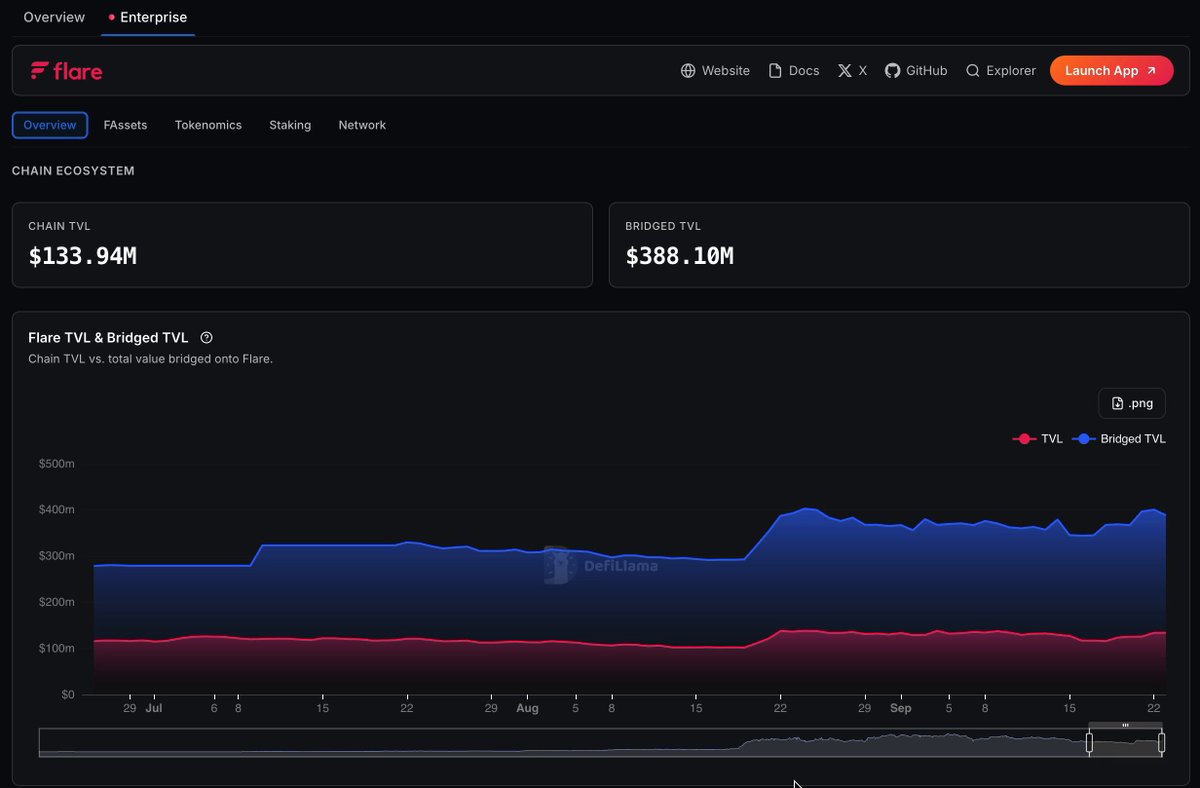Open the FAssets tab
The image size is (1200, 788).
125,125
